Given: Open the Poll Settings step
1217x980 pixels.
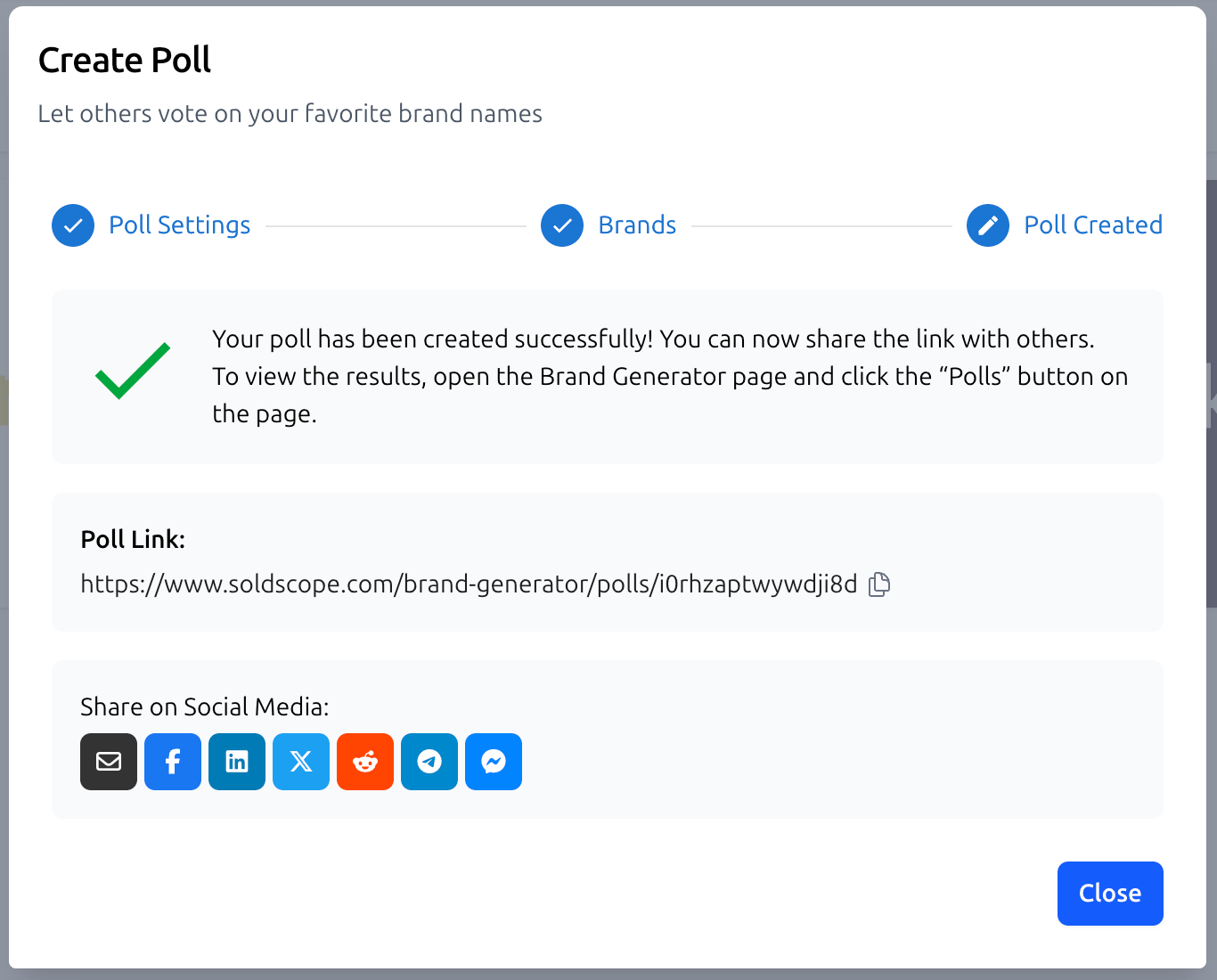Looking at the screenshot, I should coord(179,225).
